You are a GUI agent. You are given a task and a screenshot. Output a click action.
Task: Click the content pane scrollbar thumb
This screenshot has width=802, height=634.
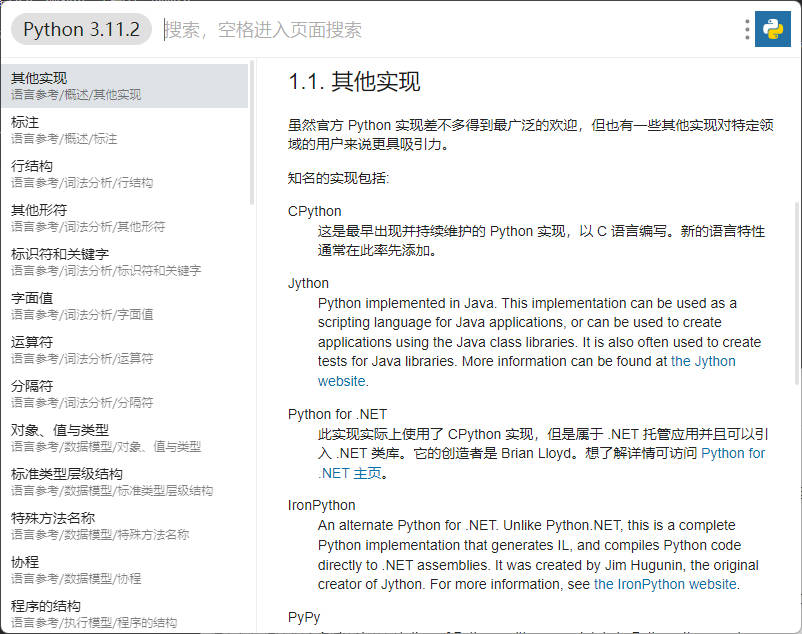pyautogui.click(x=797, y=293)
